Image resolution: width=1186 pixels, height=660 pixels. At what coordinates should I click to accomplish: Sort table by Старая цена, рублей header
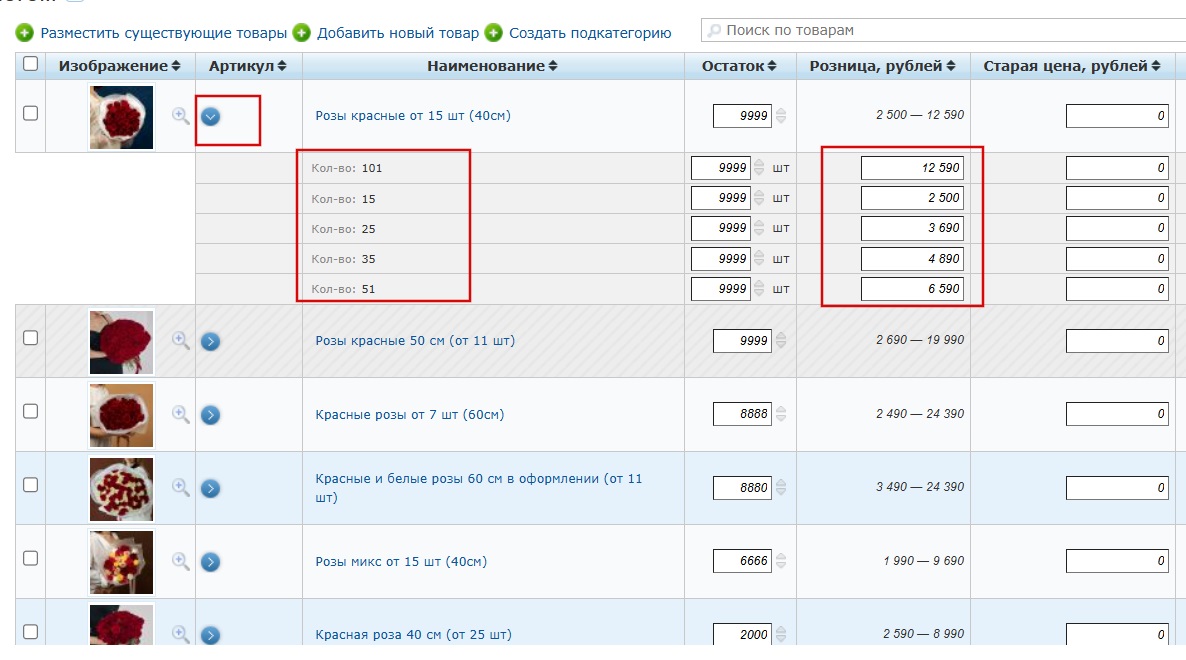(1065, 66)
